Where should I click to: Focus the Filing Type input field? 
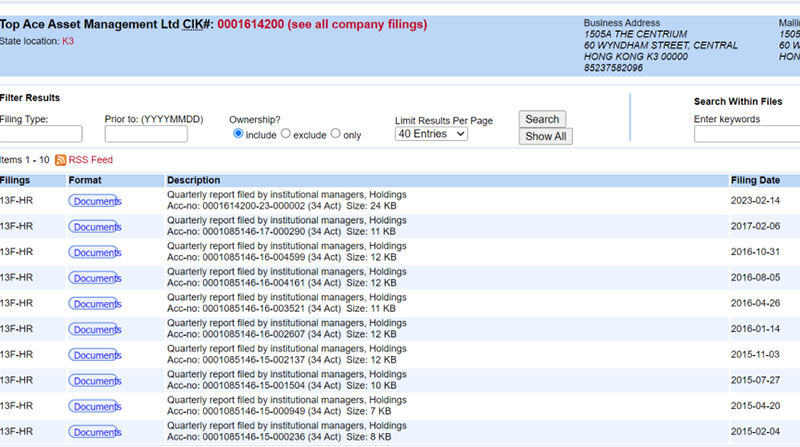point(41,134)
